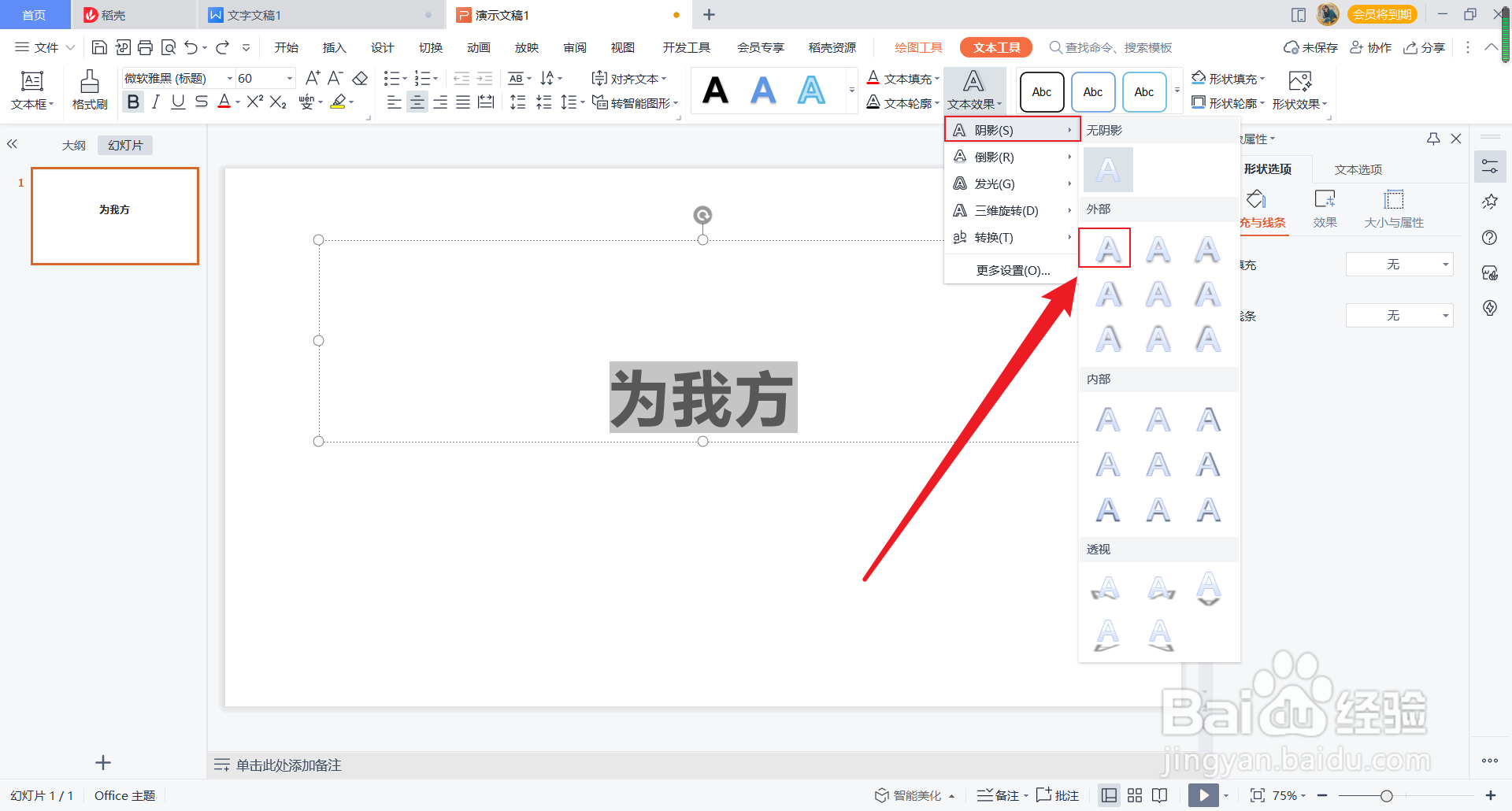Screen dimensions: 1512x811
Task: Open the font size dropdown
Action: tap(289, 78)
